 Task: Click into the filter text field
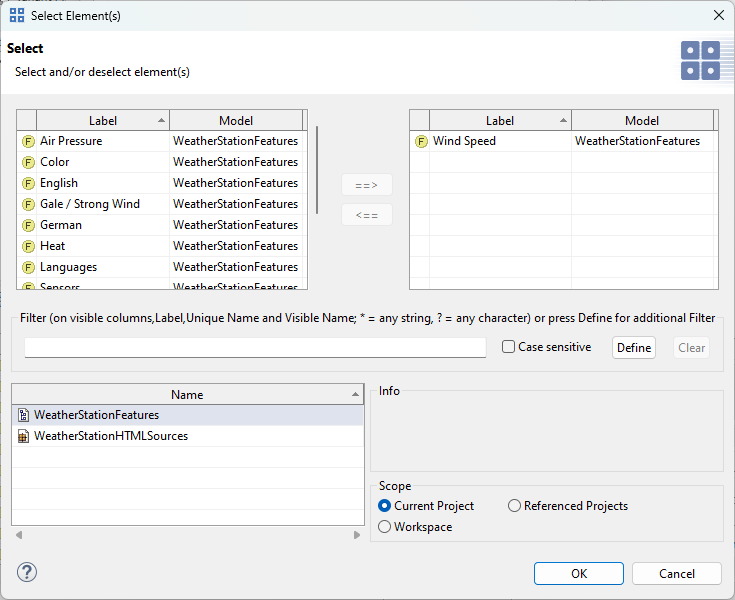click(x=255, y=347)
